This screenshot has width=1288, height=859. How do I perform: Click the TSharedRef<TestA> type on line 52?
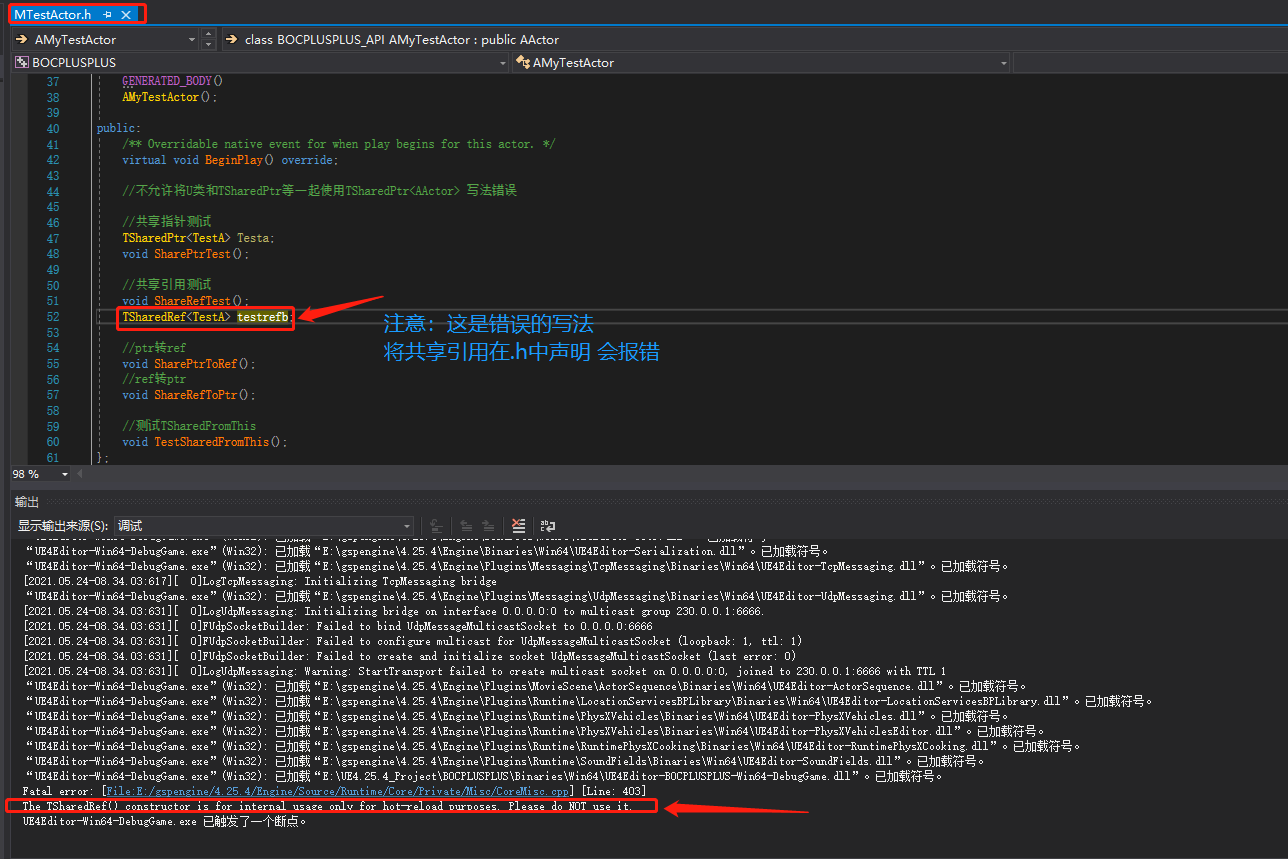pos(176,317)
